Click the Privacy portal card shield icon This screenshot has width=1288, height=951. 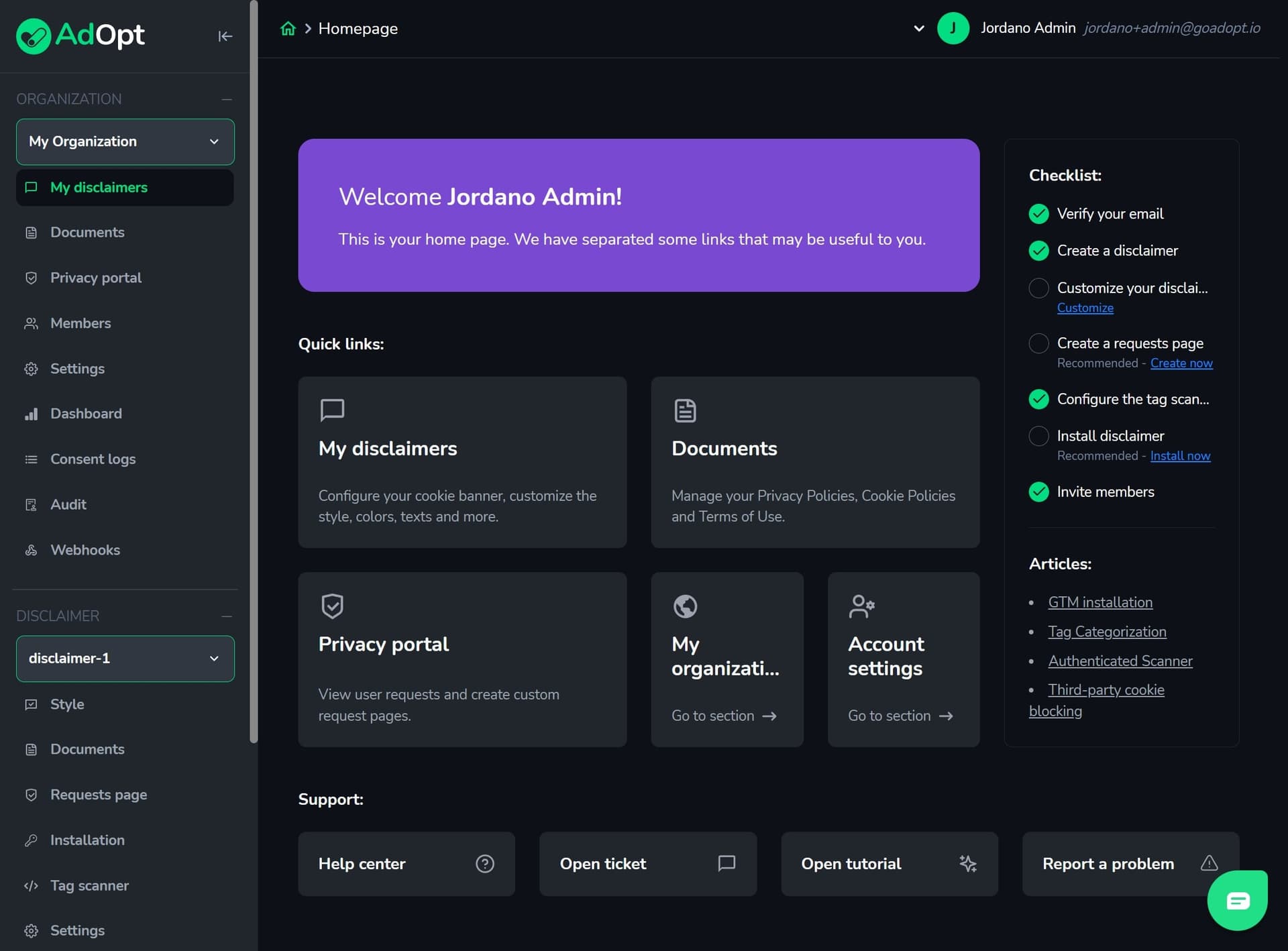point(332,606)
